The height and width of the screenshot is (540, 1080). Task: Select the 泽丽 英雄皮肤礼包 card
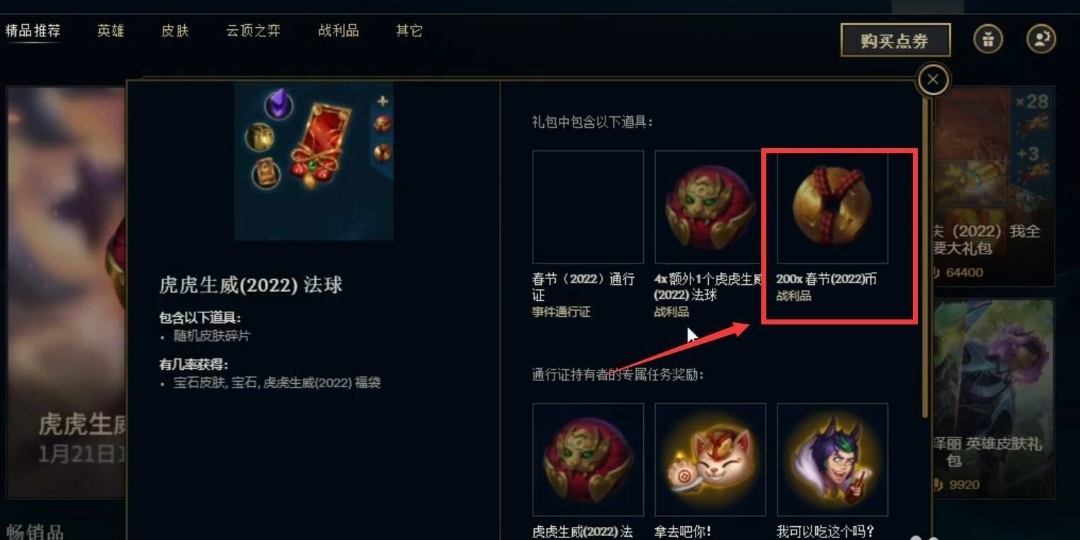click(992, 398)
